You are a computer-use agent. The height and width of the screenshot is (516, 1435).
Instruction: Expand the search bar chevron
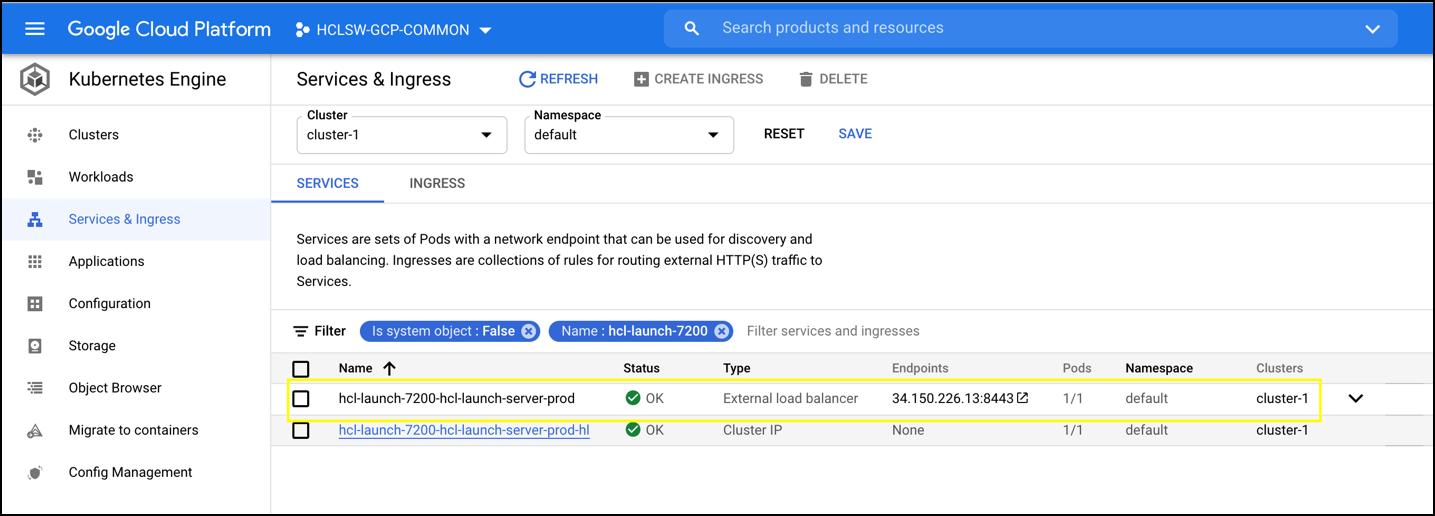click(1373, 29)
